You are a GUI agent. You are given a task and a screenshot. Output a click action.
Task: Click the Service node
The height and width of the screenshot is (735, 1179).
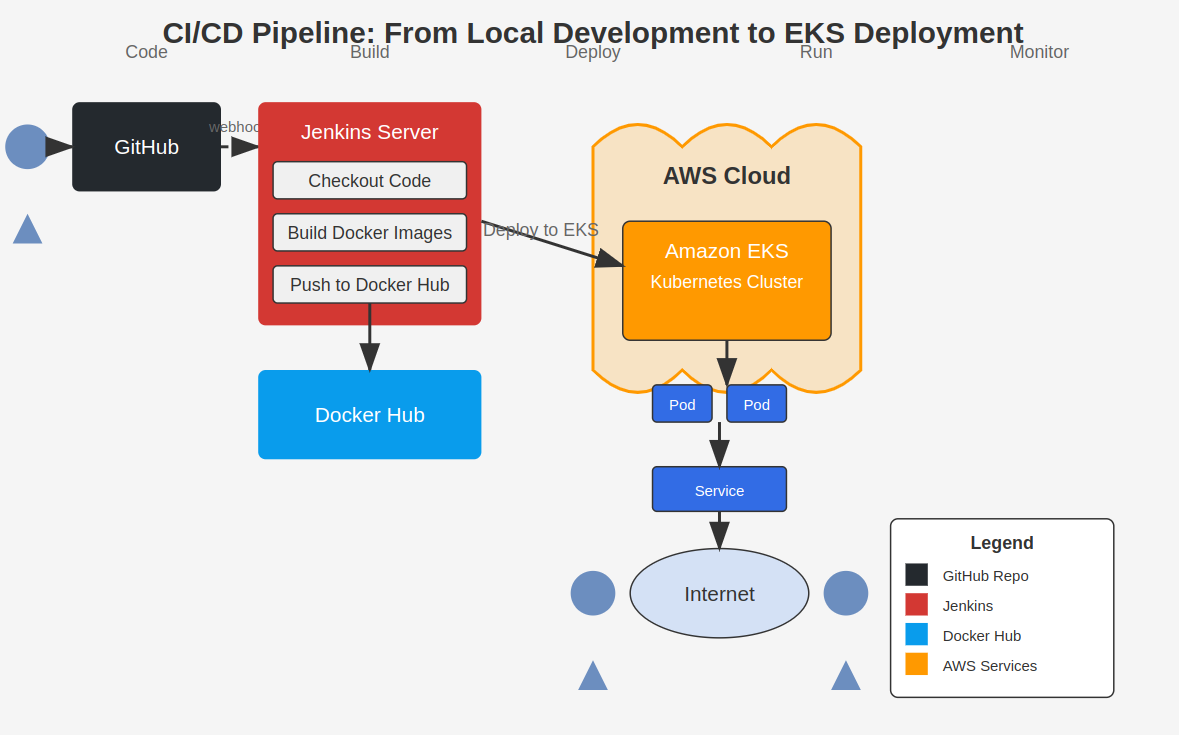[x=719, y=489]
